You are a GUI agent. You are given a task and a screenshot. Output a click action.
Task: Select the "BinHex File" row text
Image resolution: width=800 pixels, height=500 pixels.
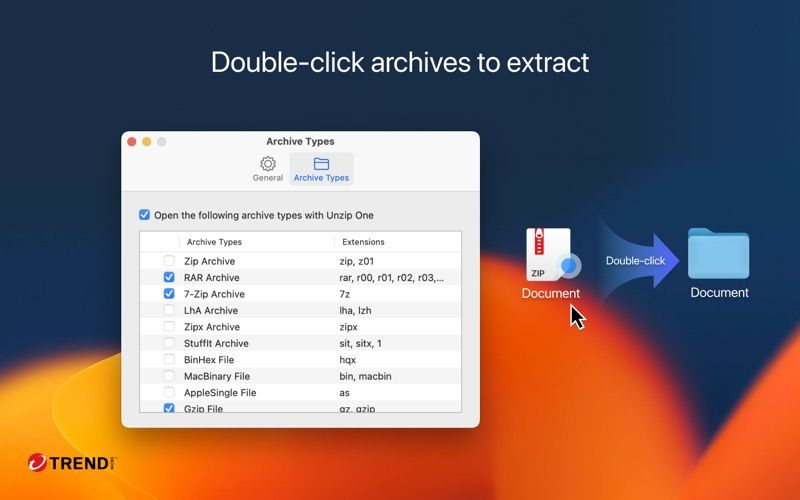[209, 360]
